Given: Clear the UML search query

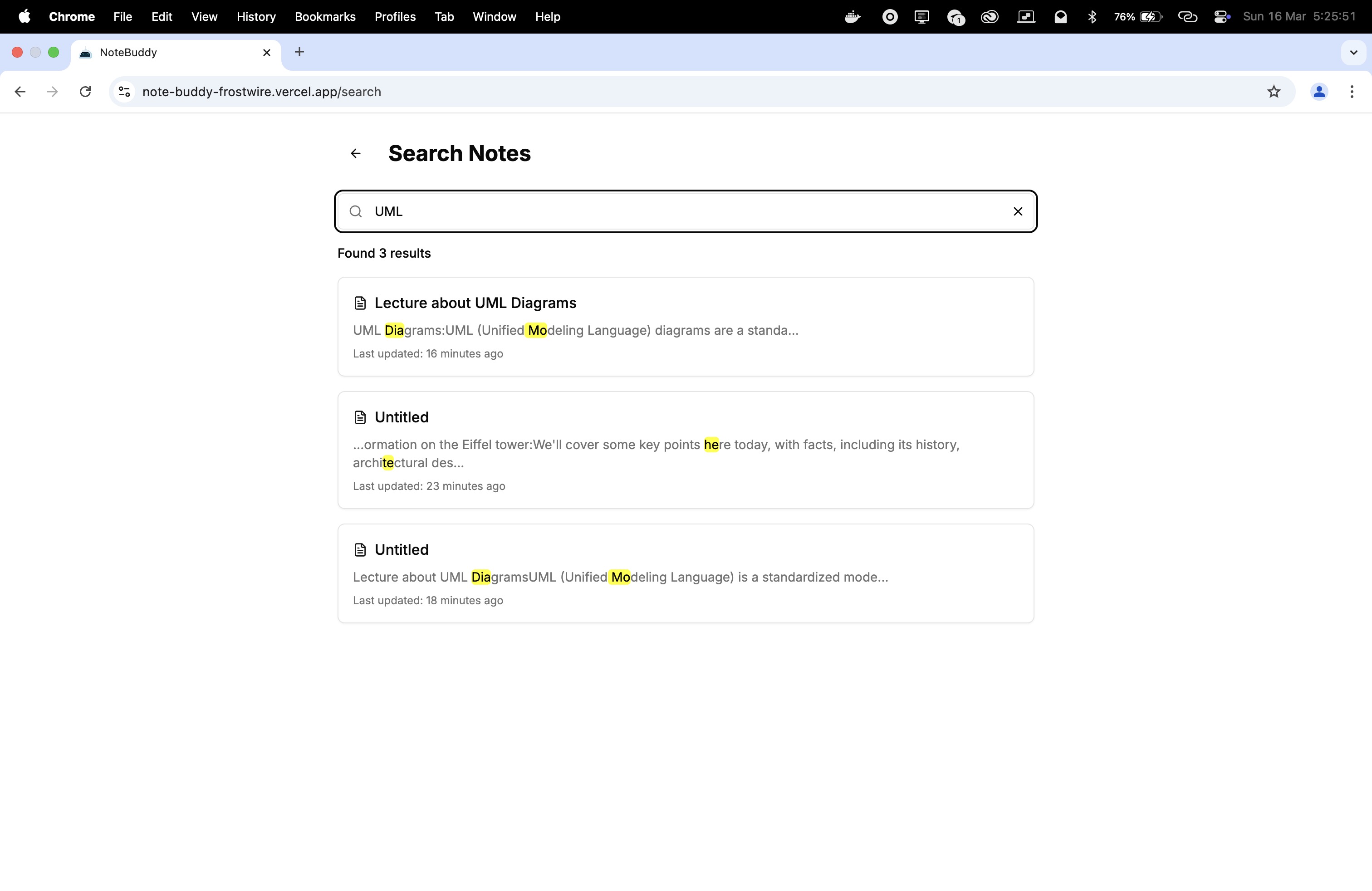Looking at the screenshot, I should [1018, 211].
